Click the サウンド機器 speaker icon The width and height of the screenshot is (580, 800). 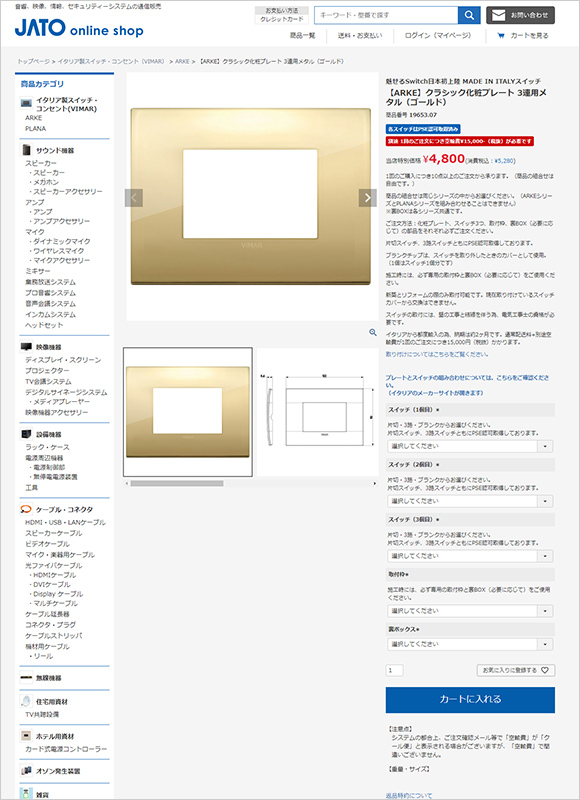[x=26, y=151]
